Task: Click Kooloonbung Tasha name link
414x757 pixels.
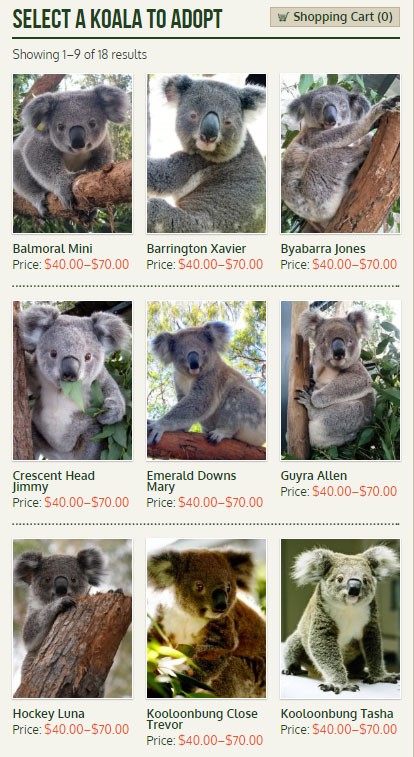Action: (337, 714)
